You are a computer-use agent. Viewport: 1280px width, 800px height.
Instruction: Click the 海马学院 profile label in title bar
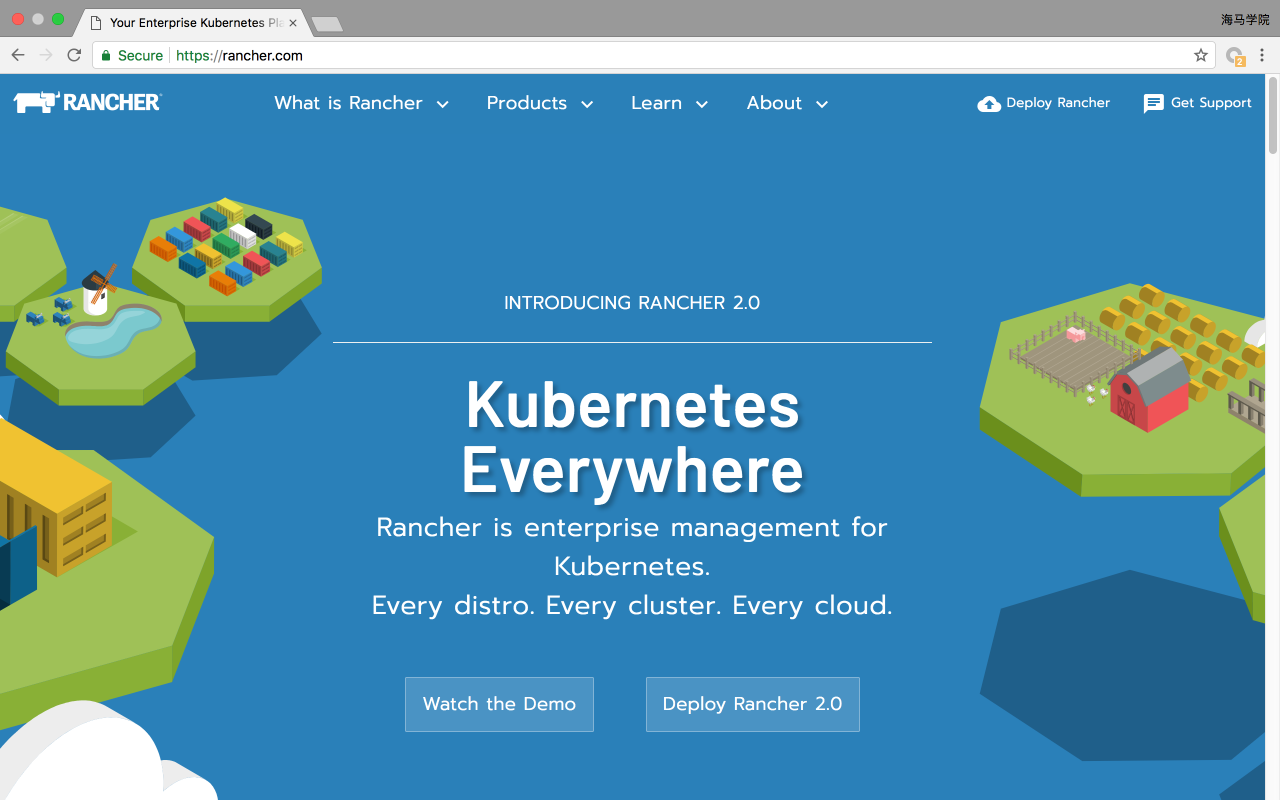(x=1245, y=19)
